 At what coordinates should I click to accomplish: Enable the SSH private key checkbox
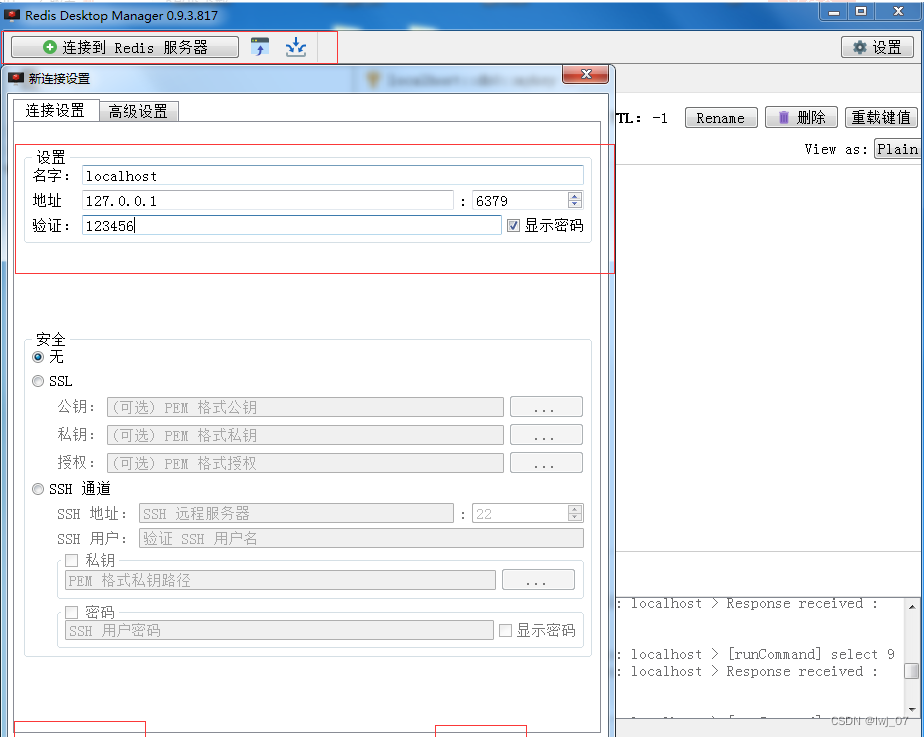click(x=72, y=560)
